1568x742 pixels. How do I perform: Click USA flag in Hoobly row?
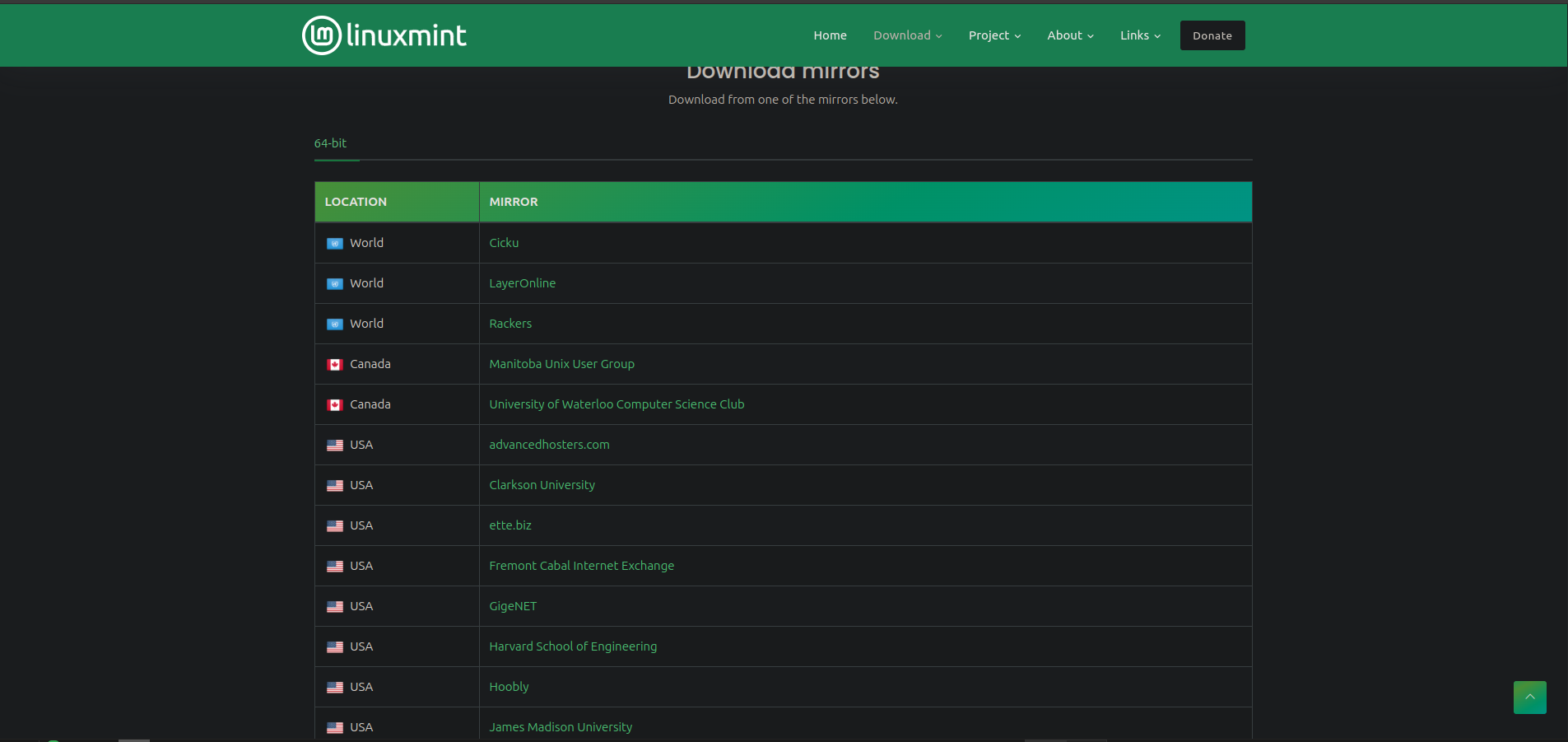click(335, 688)
